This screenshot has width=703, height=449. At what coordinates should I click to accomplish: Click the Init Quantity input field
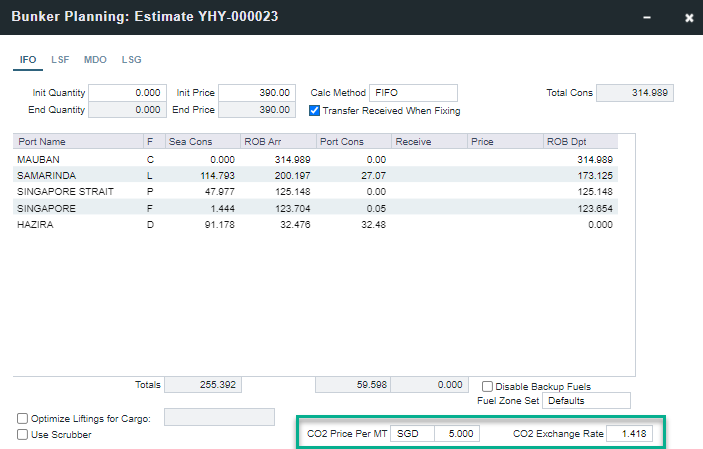[x=127, y=93]
